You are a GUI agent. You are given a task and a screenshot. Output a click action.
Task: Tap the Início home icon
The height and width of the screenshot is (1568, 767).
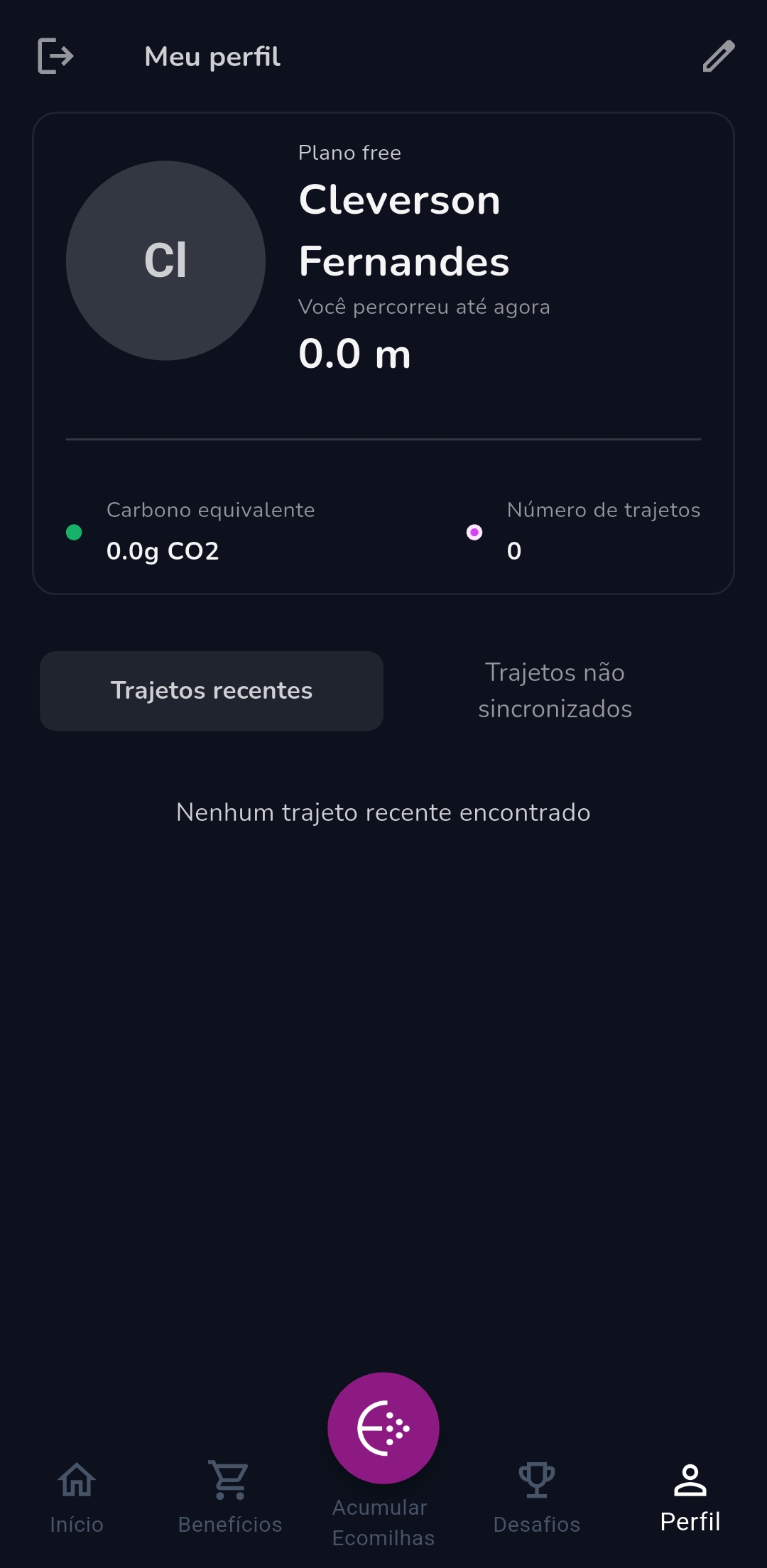coord(77,1480)
